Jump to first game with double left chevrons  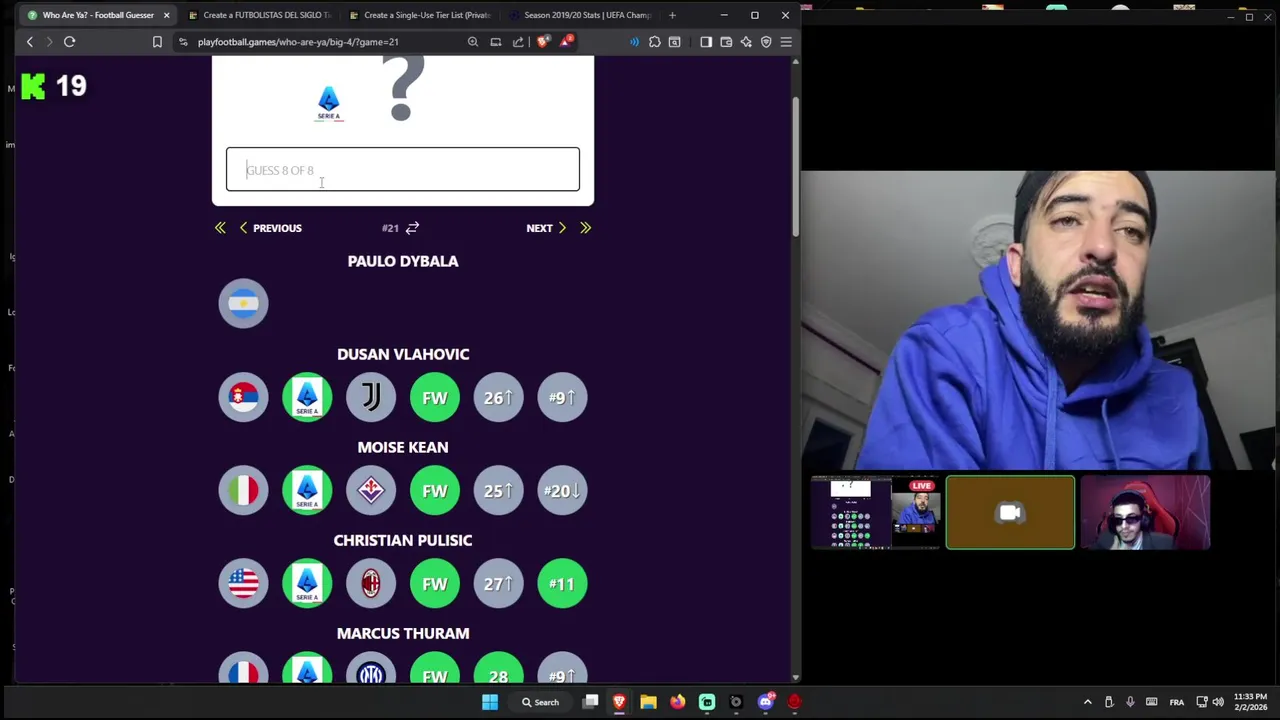point(220,228)
